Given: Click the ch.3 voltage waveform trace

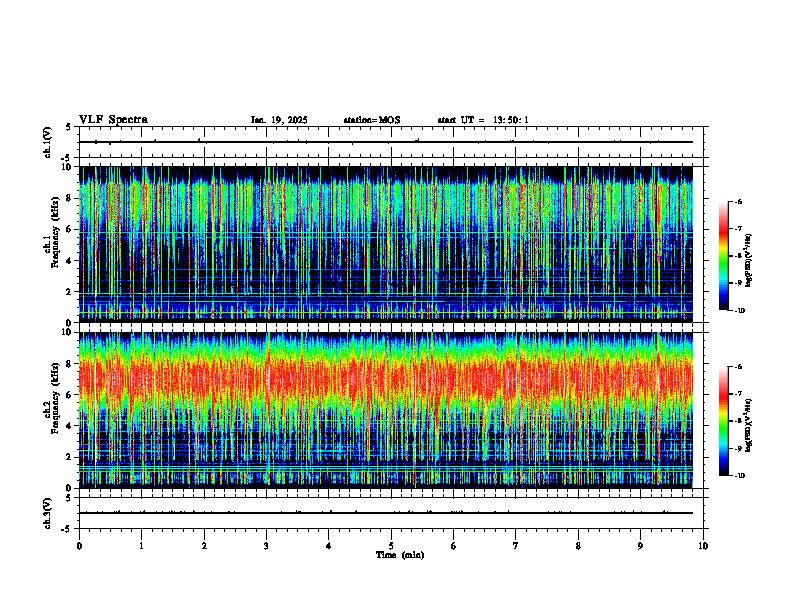Looking at the screenshot, I should tap(386, 513).
